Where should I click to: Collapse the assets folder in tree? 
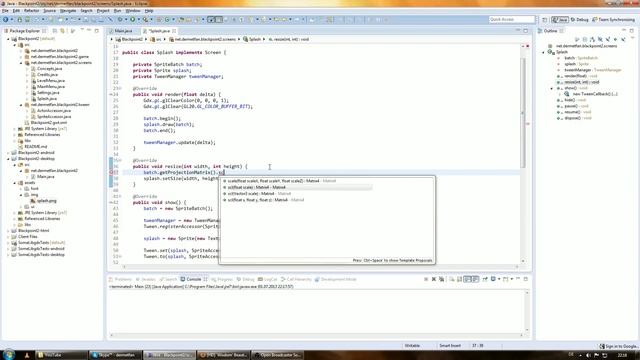point(15,183)
